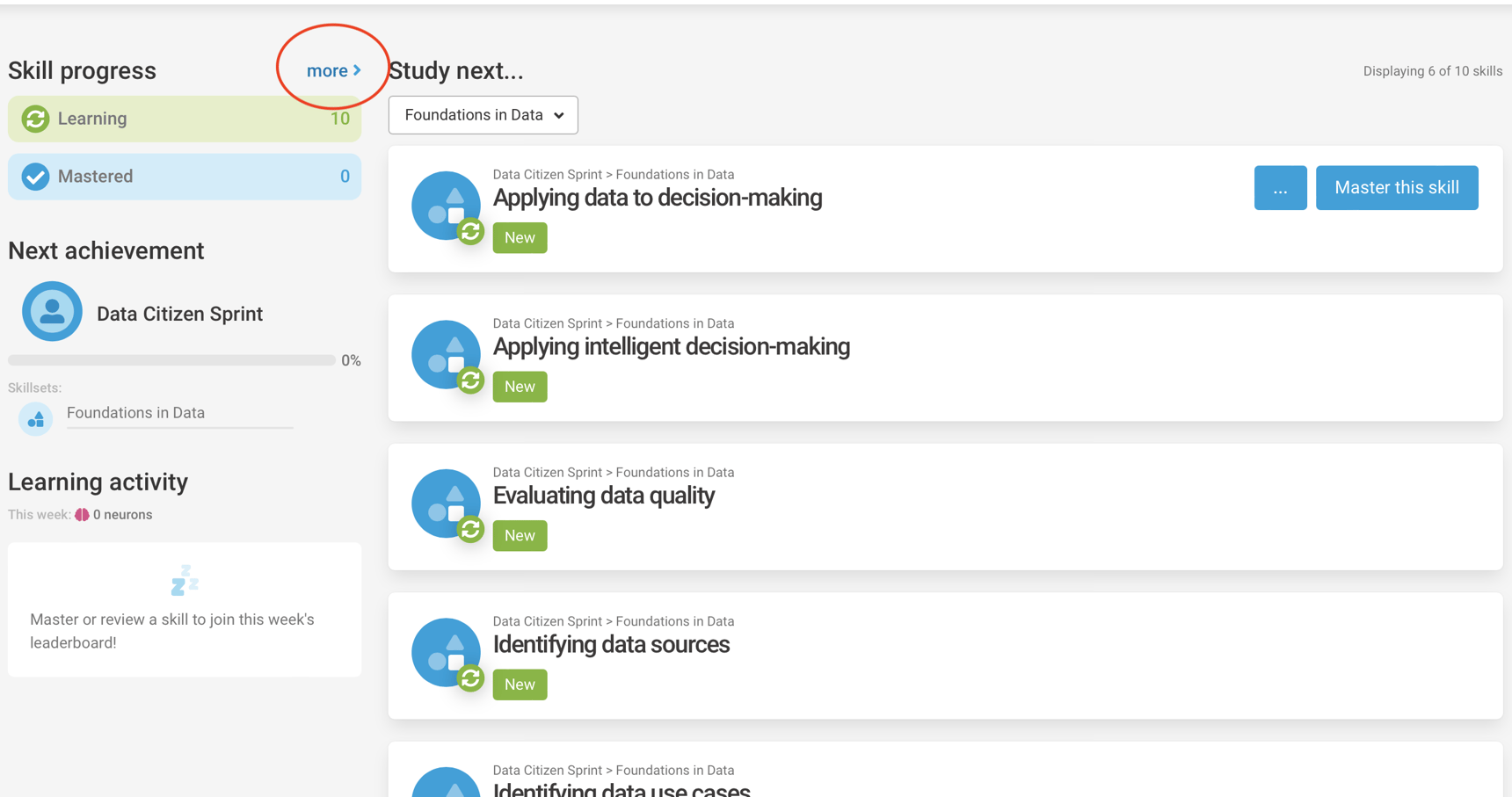Click the Identifying data sources skill icon
Viewport: 1512px width, 797px height.
(x=447, y=653)
